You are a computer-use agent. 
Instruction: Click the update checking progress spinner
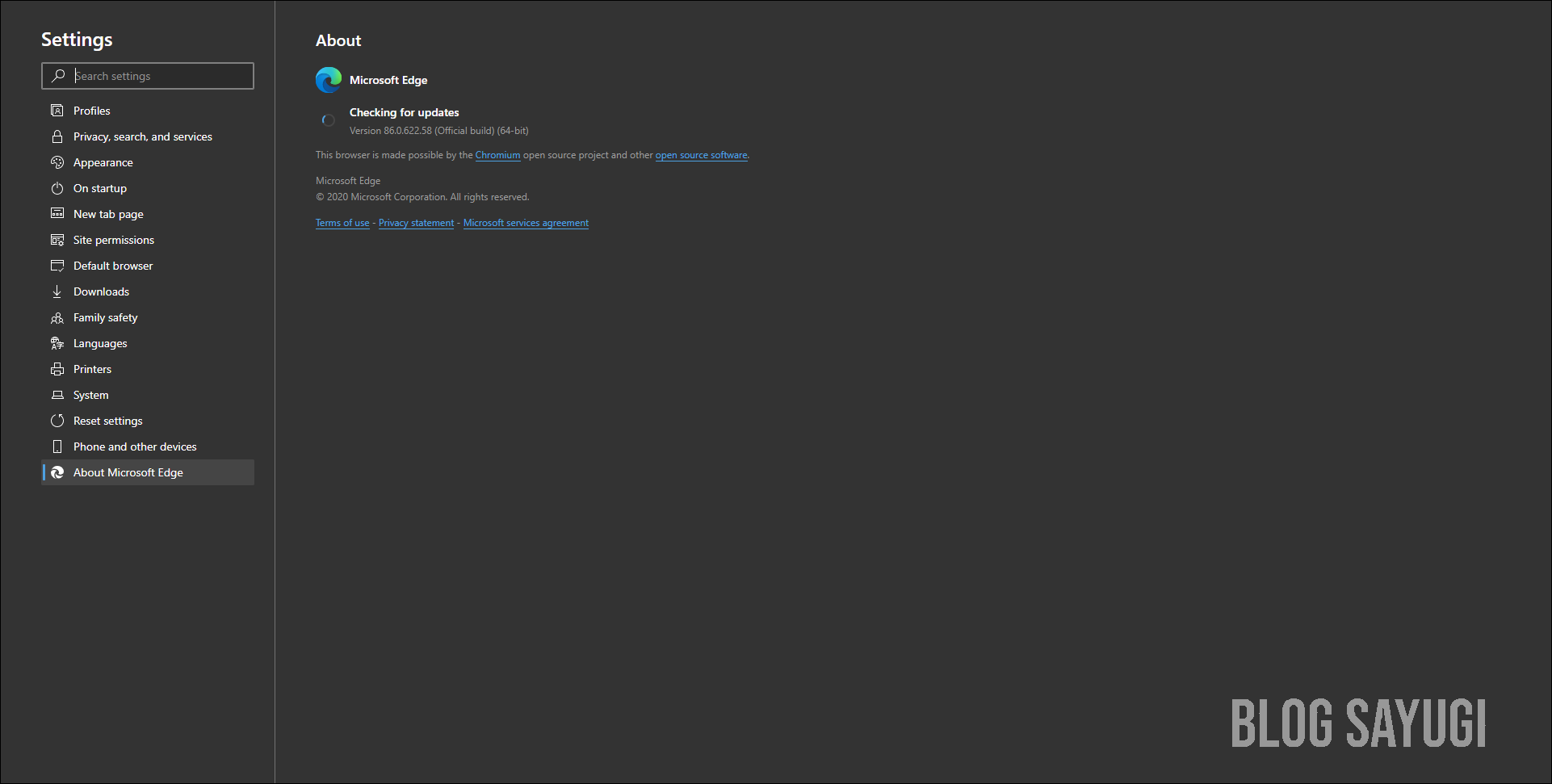tap(328, 119)
